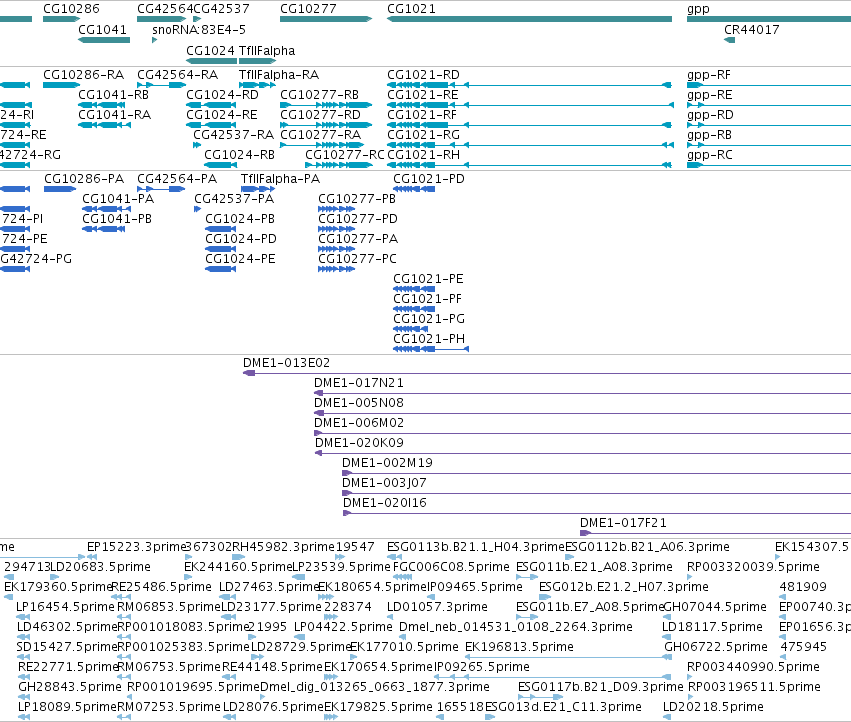851x722 pixels.
Task: Open the CR44017 gene label
Action: [x=752, y=29]
